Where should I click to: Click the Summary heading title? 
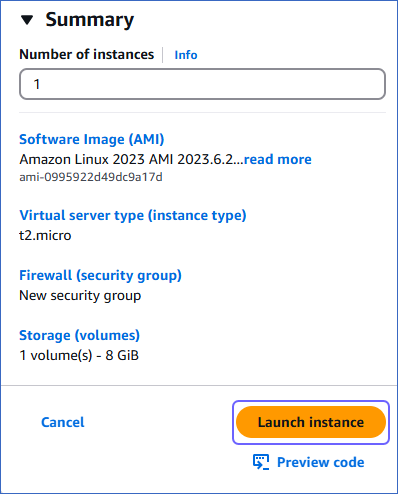(x=90, y=20)
